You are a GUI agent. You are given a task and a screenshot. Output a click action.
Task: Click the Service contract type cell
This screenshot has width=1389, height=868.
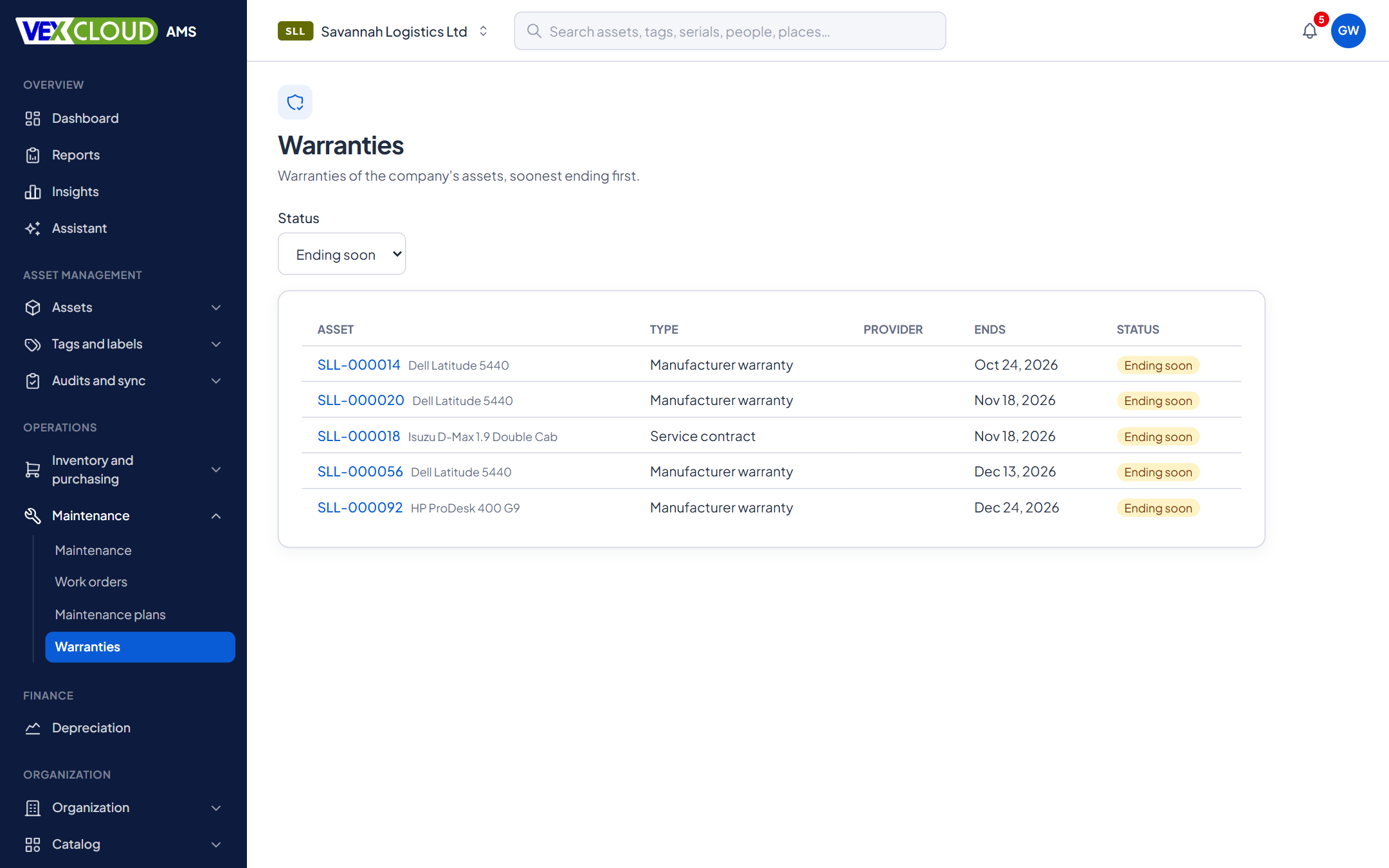pos(703,436)
